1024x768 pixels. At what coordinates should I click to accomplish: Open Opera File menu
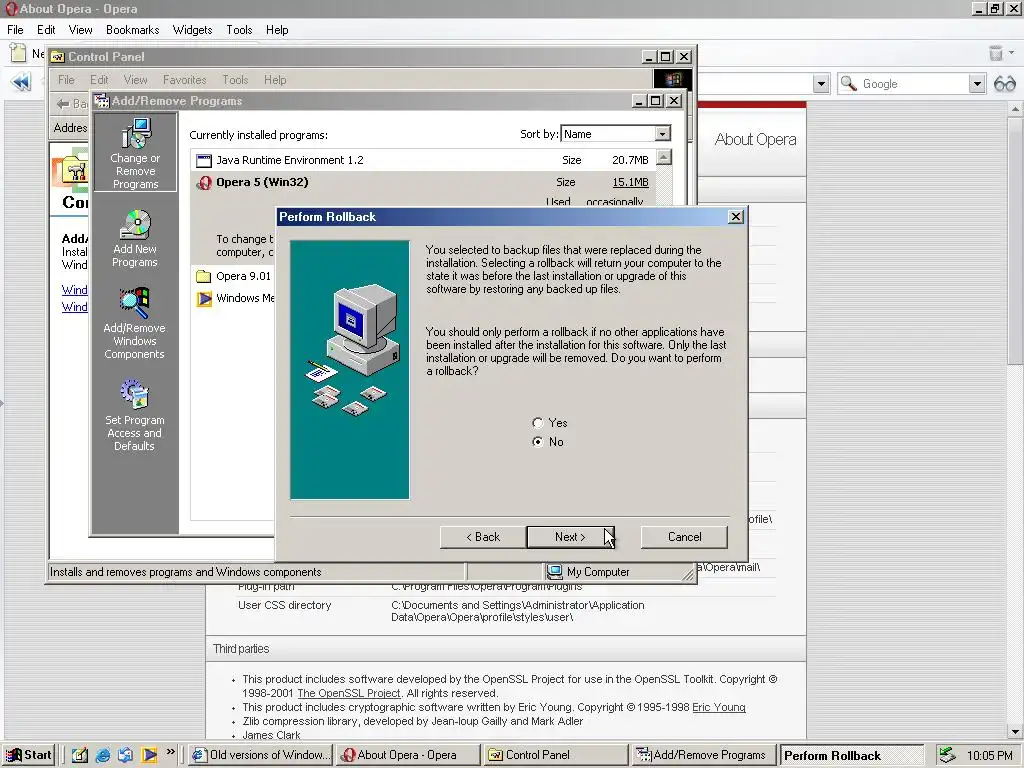(x=15, y=30)
